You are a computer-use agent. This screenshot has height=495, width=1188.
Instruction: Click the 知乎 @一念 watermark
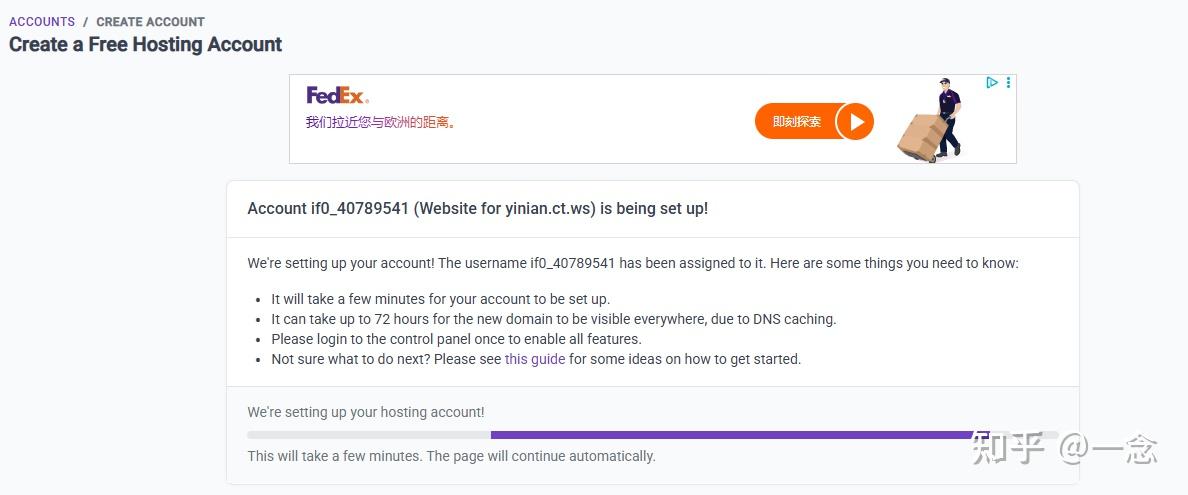[1064, 449]
